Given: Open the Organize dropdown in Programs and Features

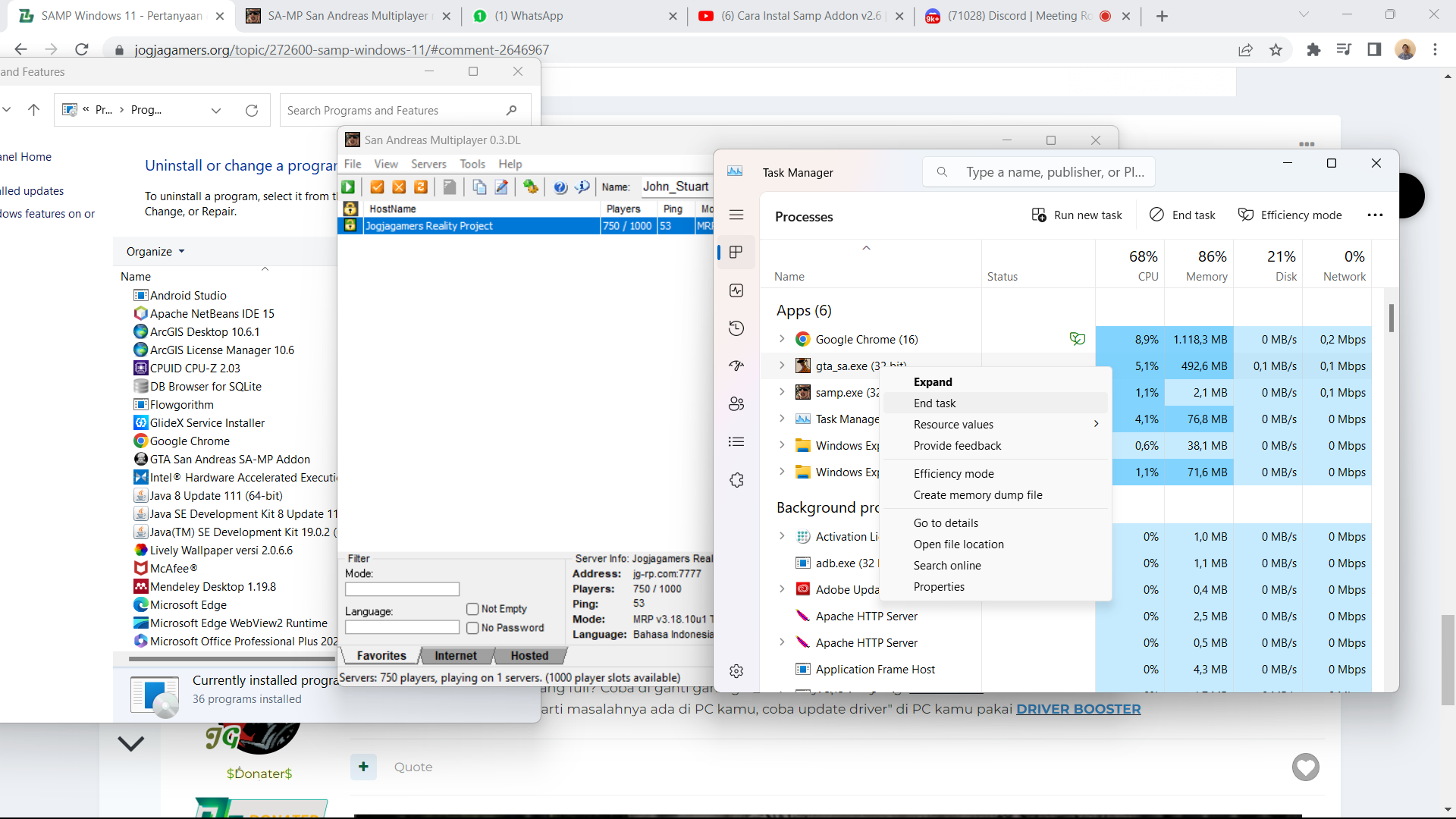Looking at the screenshot, I should 155,252.
